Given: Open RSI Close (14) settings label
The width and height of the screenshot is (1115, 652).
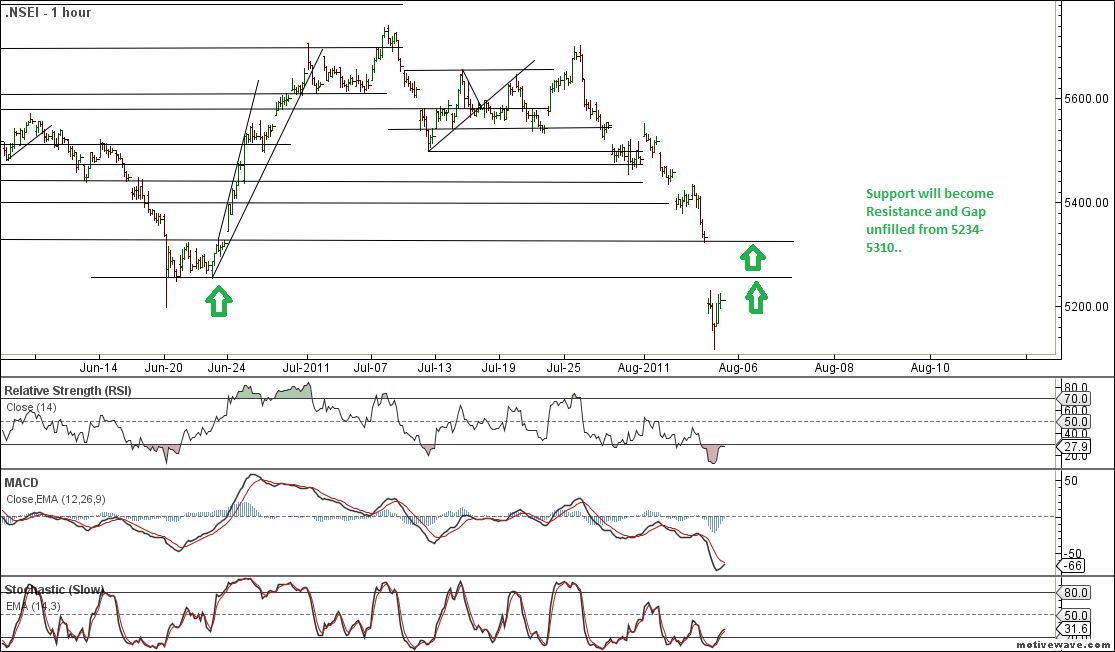Looking at the screenshot, I should point(32,406).
